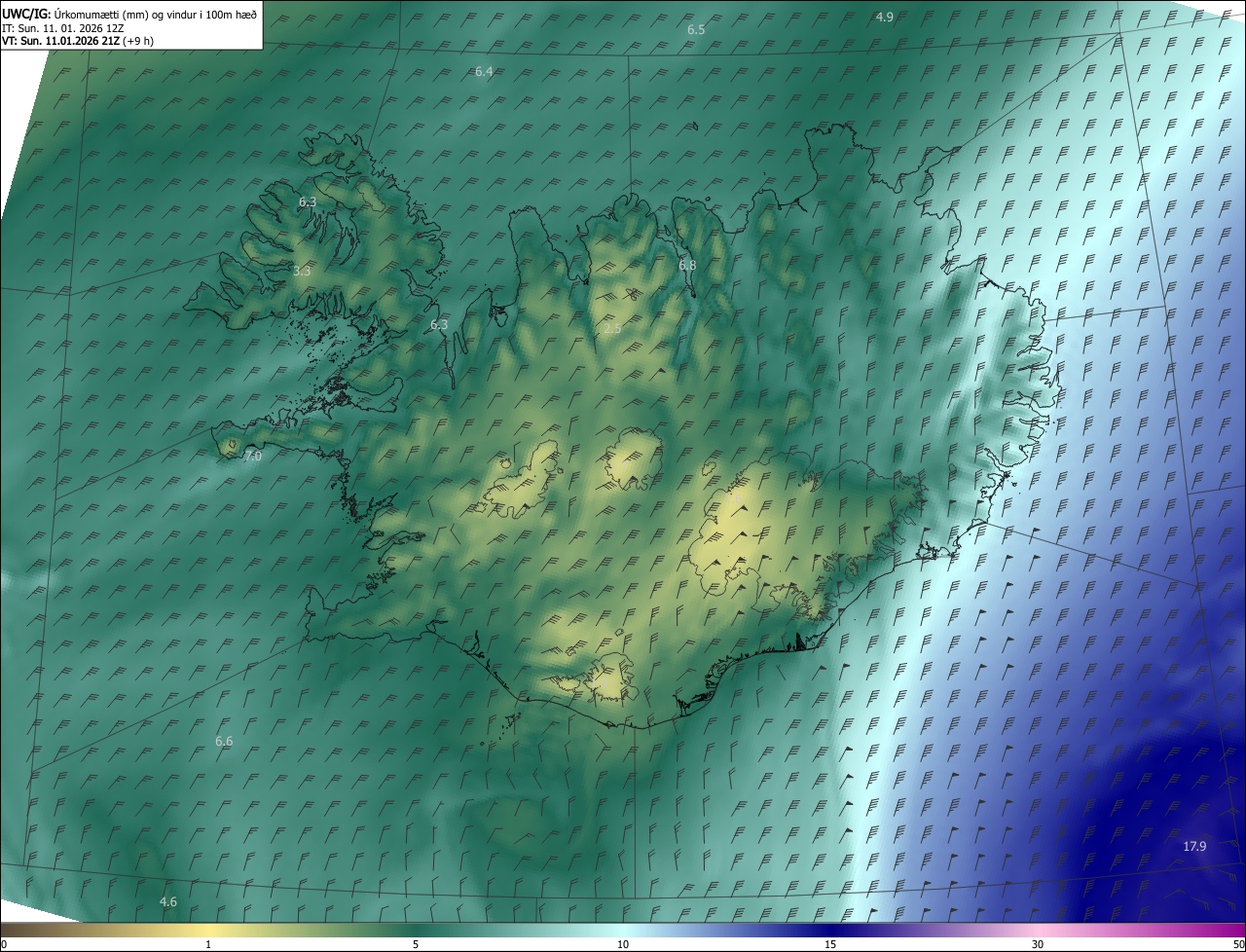Image resolution: width=1246 pixels, height=952 pixels.
Task: Select the 30 tick on the color scale
Action: pyautogui.click(x=1038, y=944)
